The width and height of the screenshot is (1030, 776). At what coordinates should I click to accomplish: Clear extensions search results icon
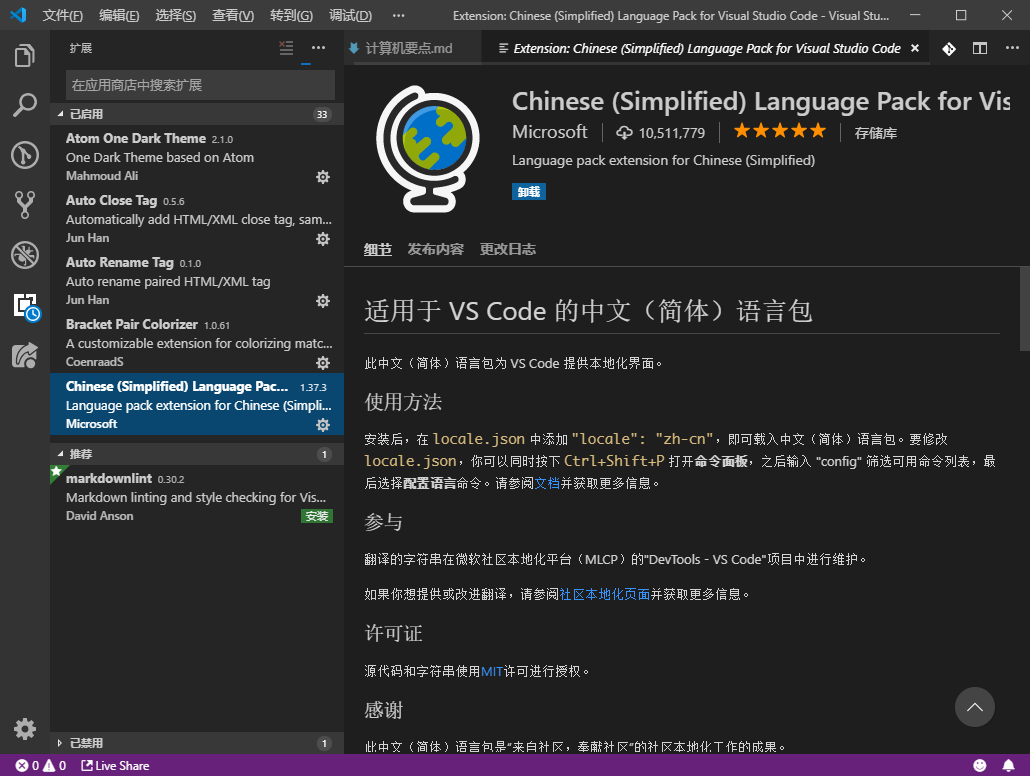tap(286, 48)
